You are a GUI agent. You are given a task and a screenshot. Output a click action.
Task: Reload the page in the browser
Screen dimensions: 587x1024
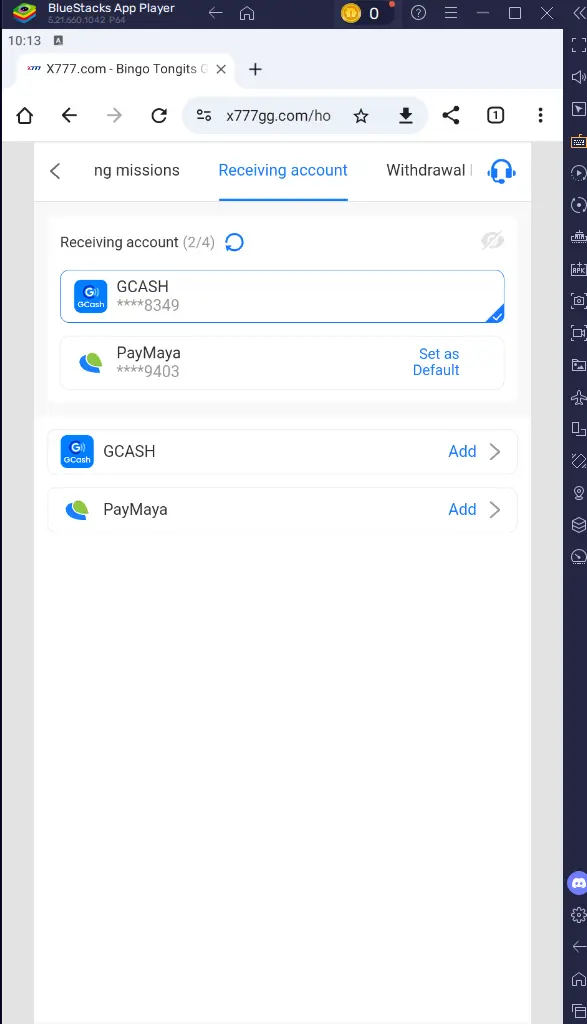pos(159,116)
